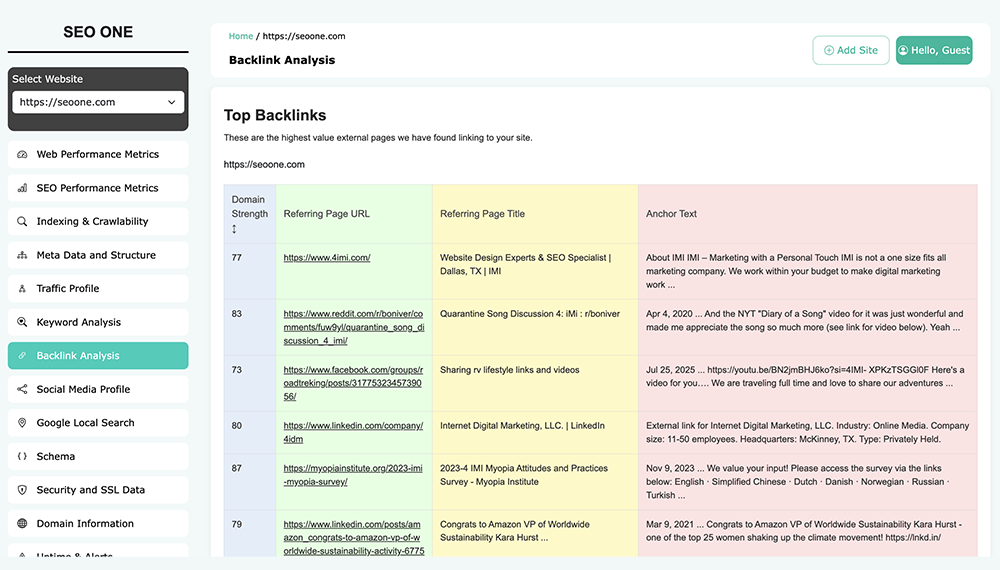1000x570 pixels.
Task: Click the Indexing & Crawlability magnifier icon
Action: 23,222
